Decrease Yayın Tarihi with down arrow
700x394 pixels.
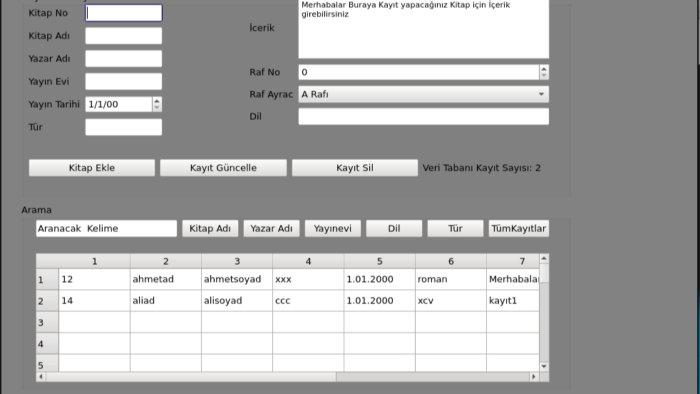pos(157,108)
